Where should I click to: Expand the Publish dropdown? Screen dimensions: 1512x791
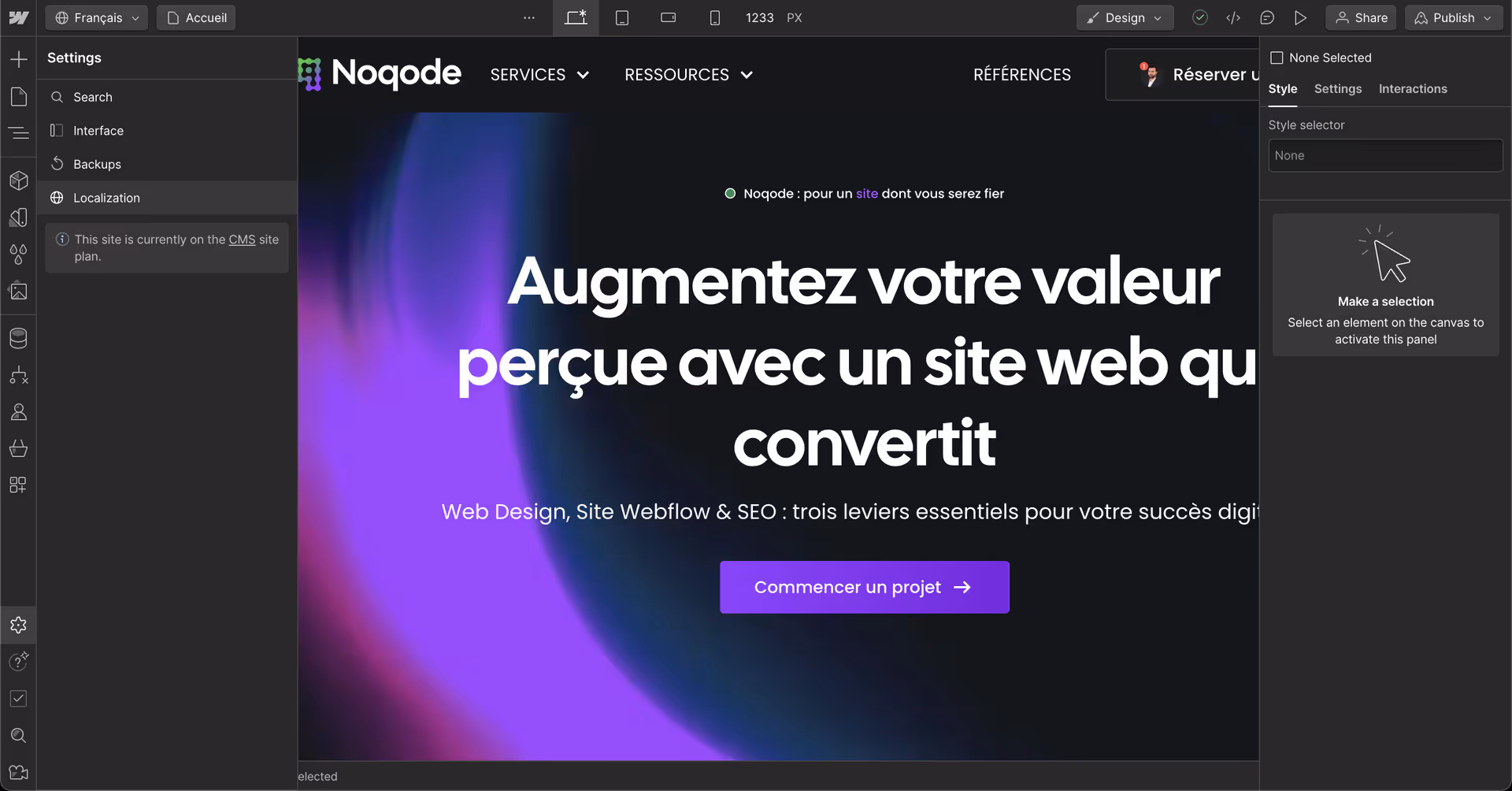[1454, 17]
